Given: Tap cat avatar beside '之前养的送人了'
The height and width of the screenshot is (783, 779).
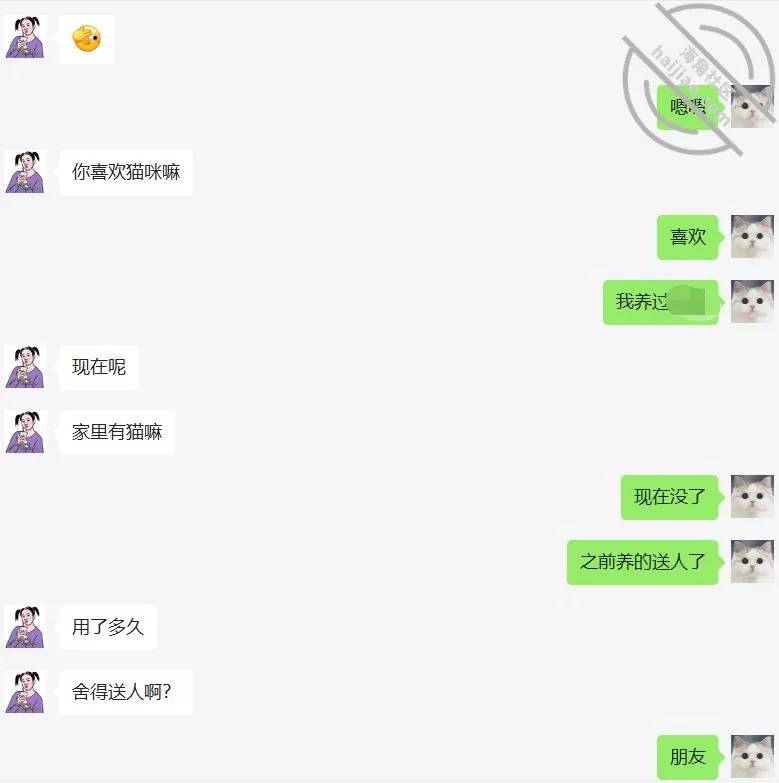Looking at the screenshot, I should tap(752, 562).
